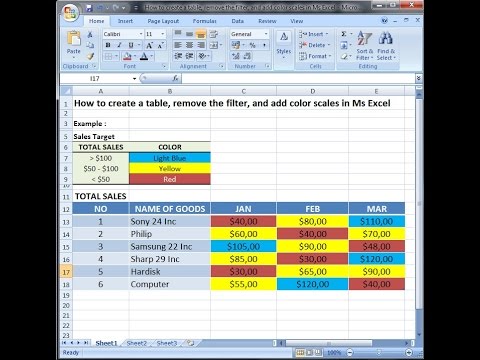Expand the formula bar

(419, 78)
